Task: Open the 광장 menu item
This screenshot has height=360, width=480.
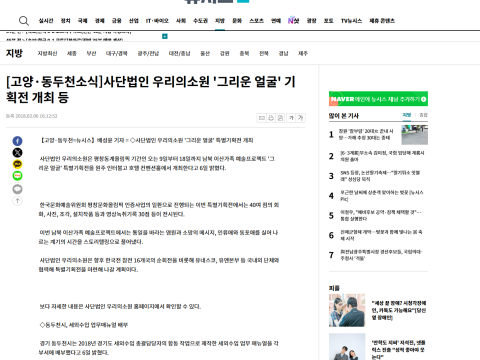Action: click(311, 21)
